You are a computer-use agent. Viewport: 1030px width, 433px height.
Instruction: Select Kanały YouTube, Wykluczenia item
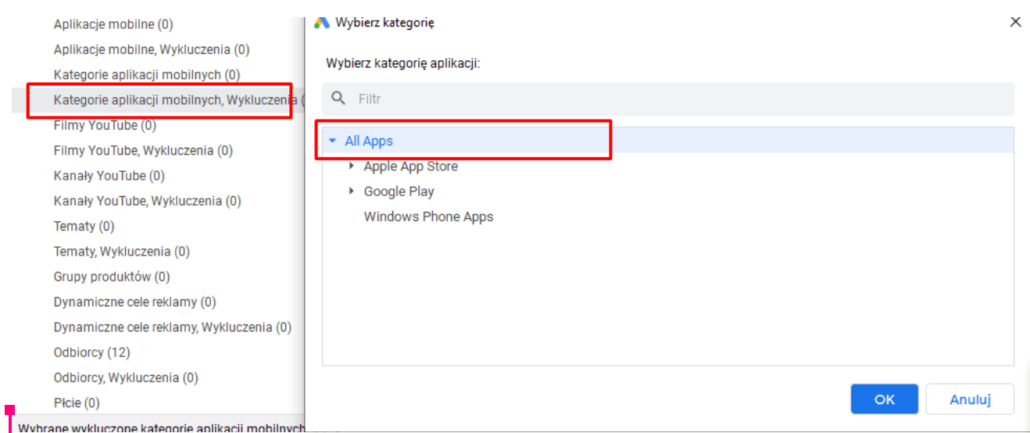click(147, 201)
